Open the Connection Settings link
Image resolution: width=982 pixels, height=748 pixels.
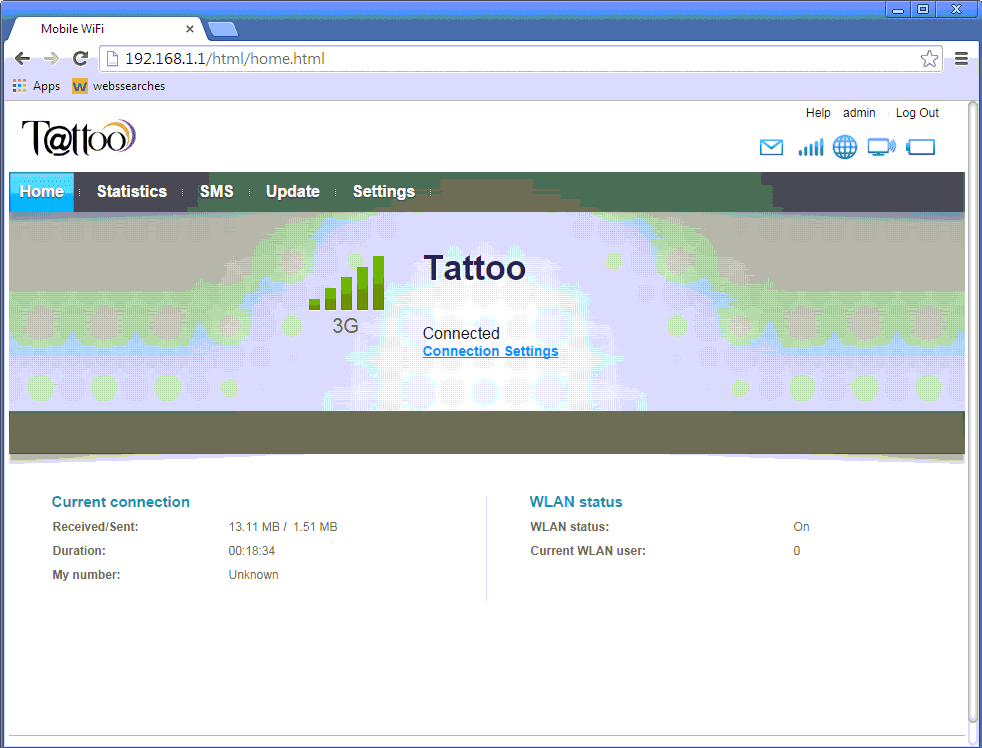[x=490, y=351]
